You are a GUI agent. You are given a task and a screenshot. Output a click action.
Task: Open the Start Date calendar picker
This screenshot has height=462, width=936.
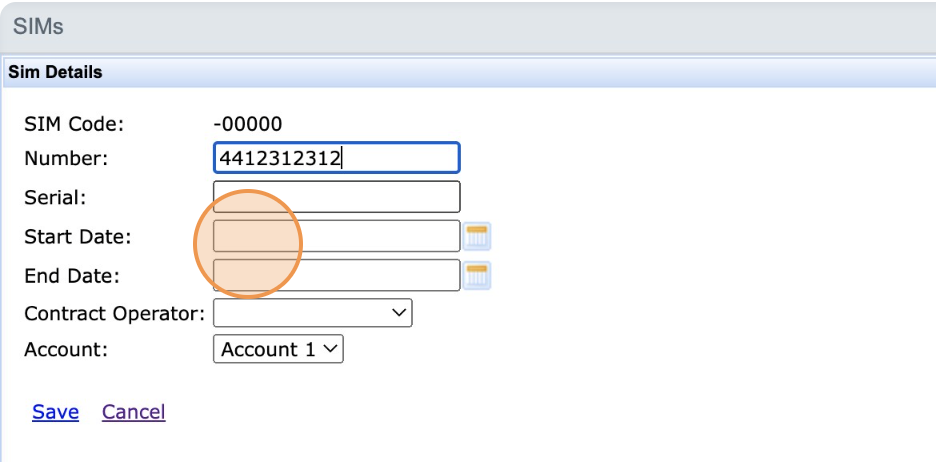pos(477,237)
